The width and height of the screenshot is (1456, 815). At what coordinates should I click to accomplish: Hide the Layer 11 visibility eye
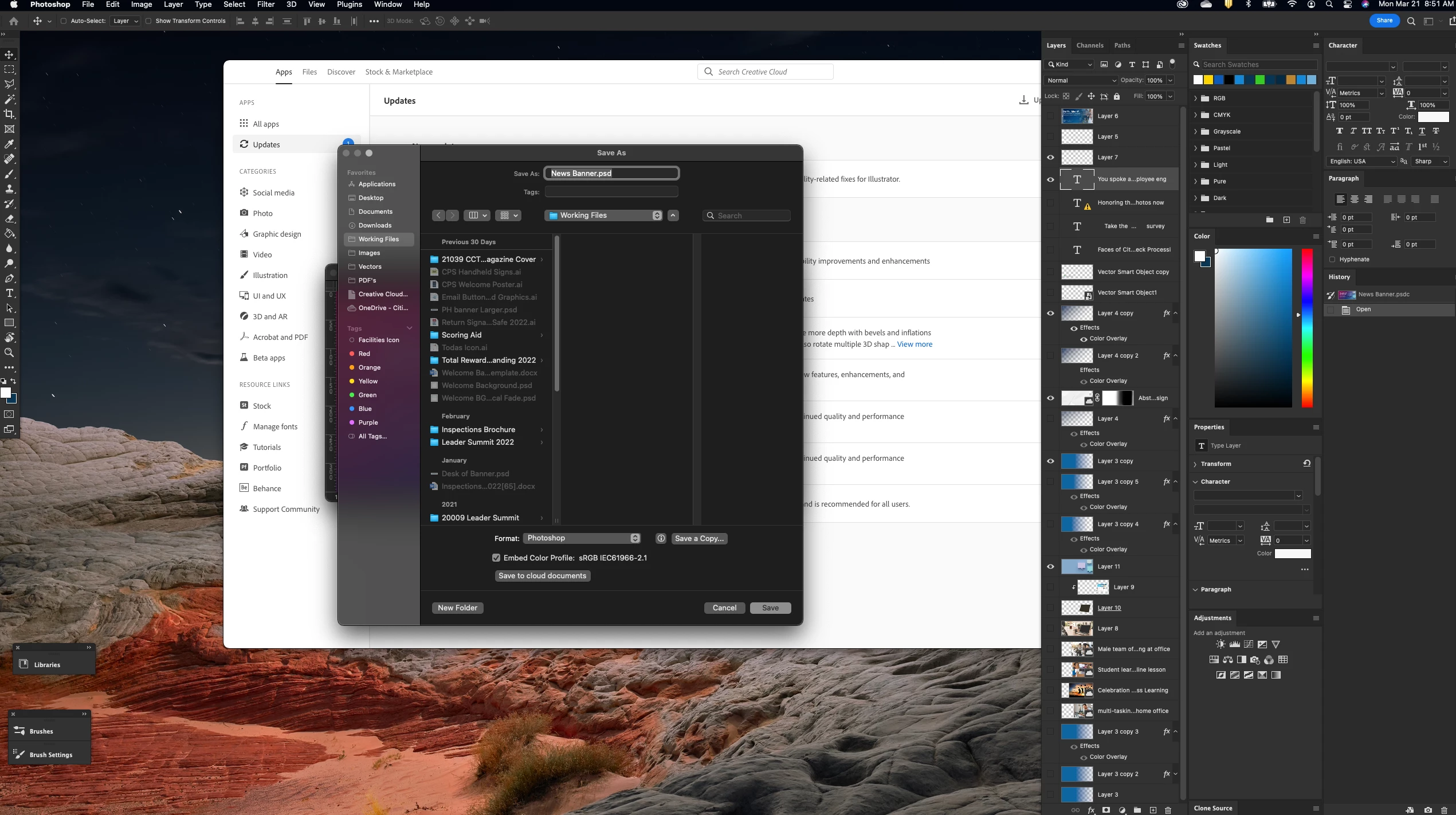(1050, 566)
